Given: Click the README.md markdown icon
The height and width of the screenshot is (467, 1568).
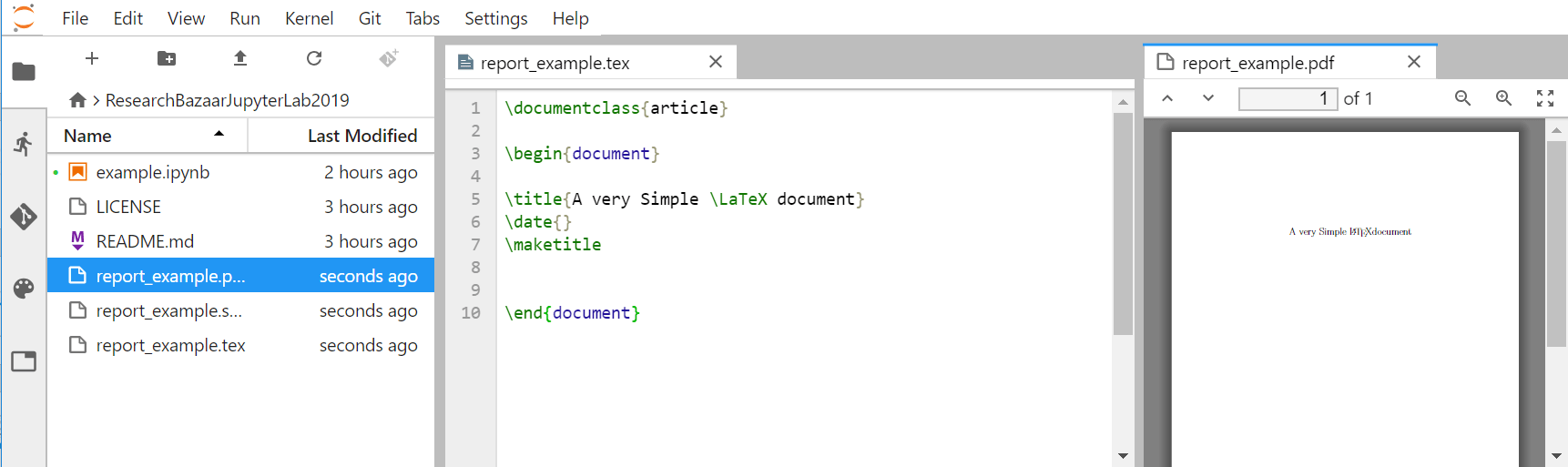Looking at the screenshot, I should (x=78, y=241).
